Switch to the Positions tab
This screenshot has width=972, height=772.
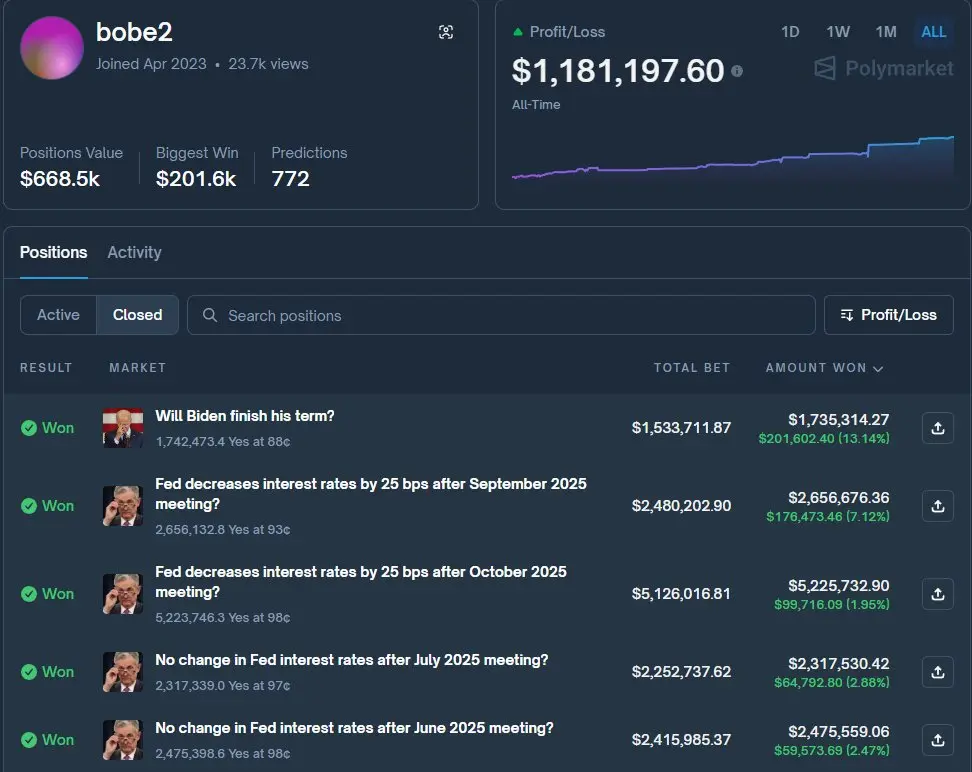[x=53, y=252]
